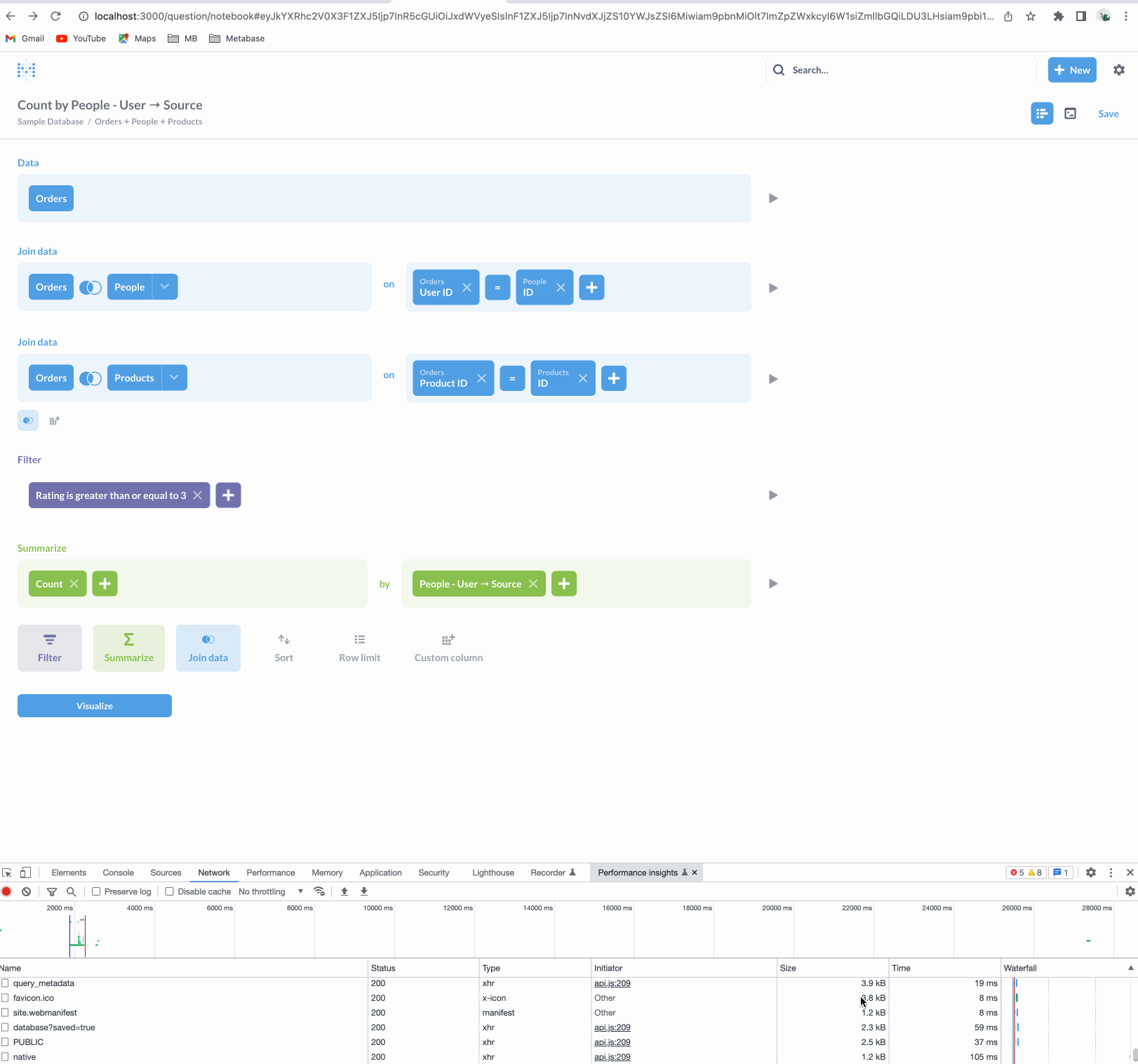Clear the network log in DevTools
This screenshot has width=1138, height=1064.
click(26, 891)
